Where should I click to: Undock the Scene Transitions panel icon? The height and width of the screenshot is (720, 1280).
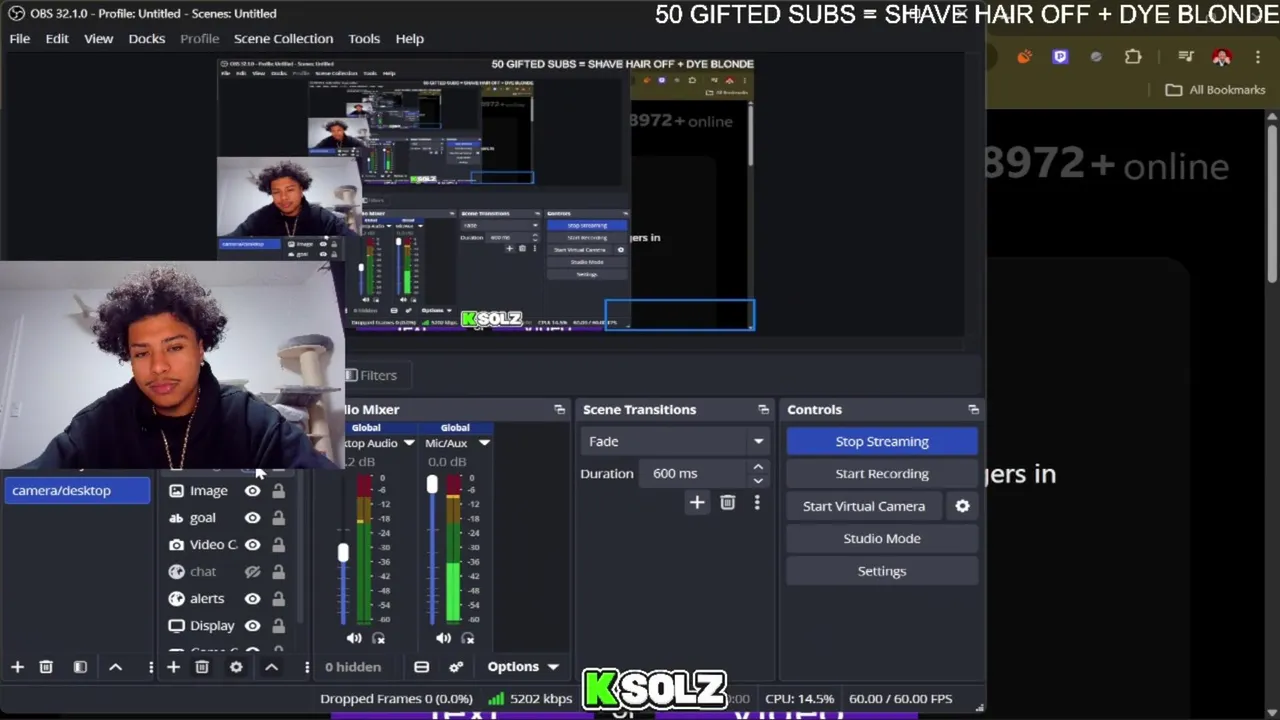(763, 410)
